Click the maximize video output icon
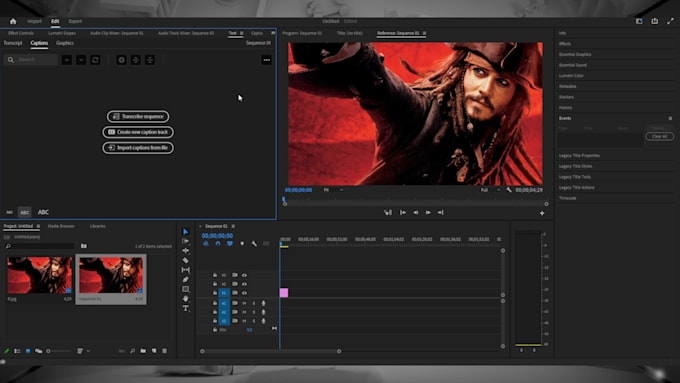680x383 pixels. [x=670, y=21]
